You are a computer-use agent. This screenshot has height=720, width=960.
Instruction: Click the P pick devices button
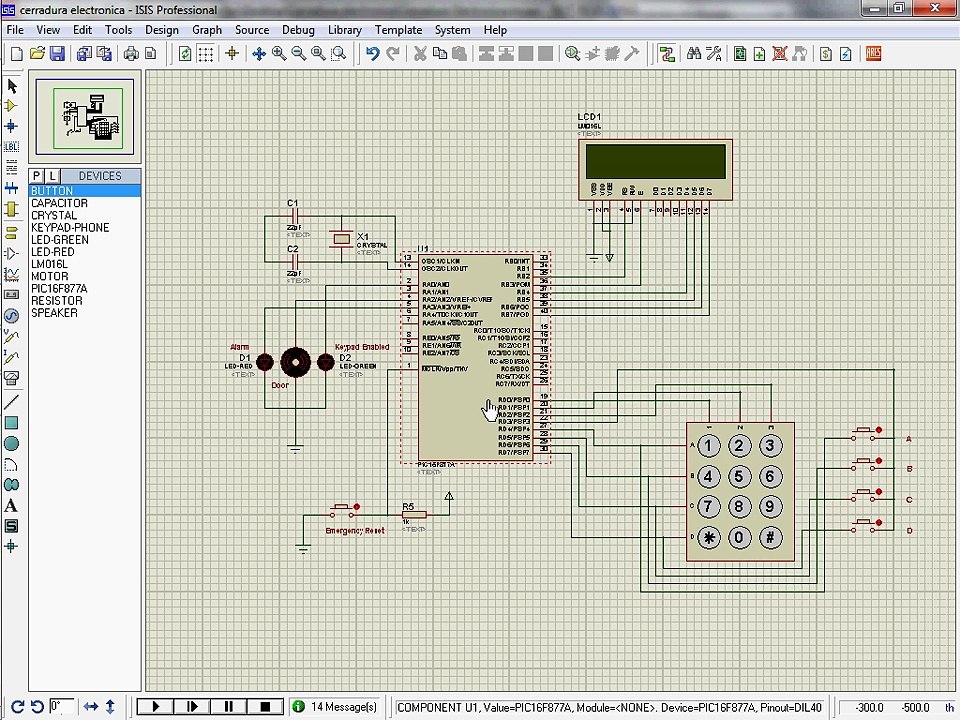coord(37,176)
